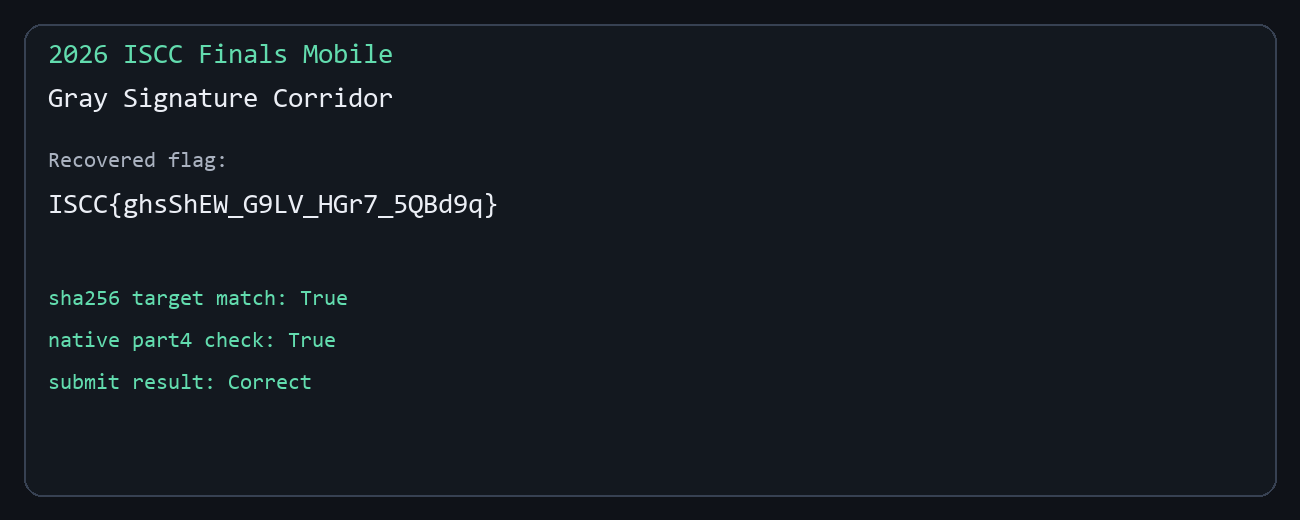Image resolution: width=1300 pixels, height=520 pixels.
Task: Click the 2026 year in the heading
Action: pyautogui.click(x=78, y=54)
